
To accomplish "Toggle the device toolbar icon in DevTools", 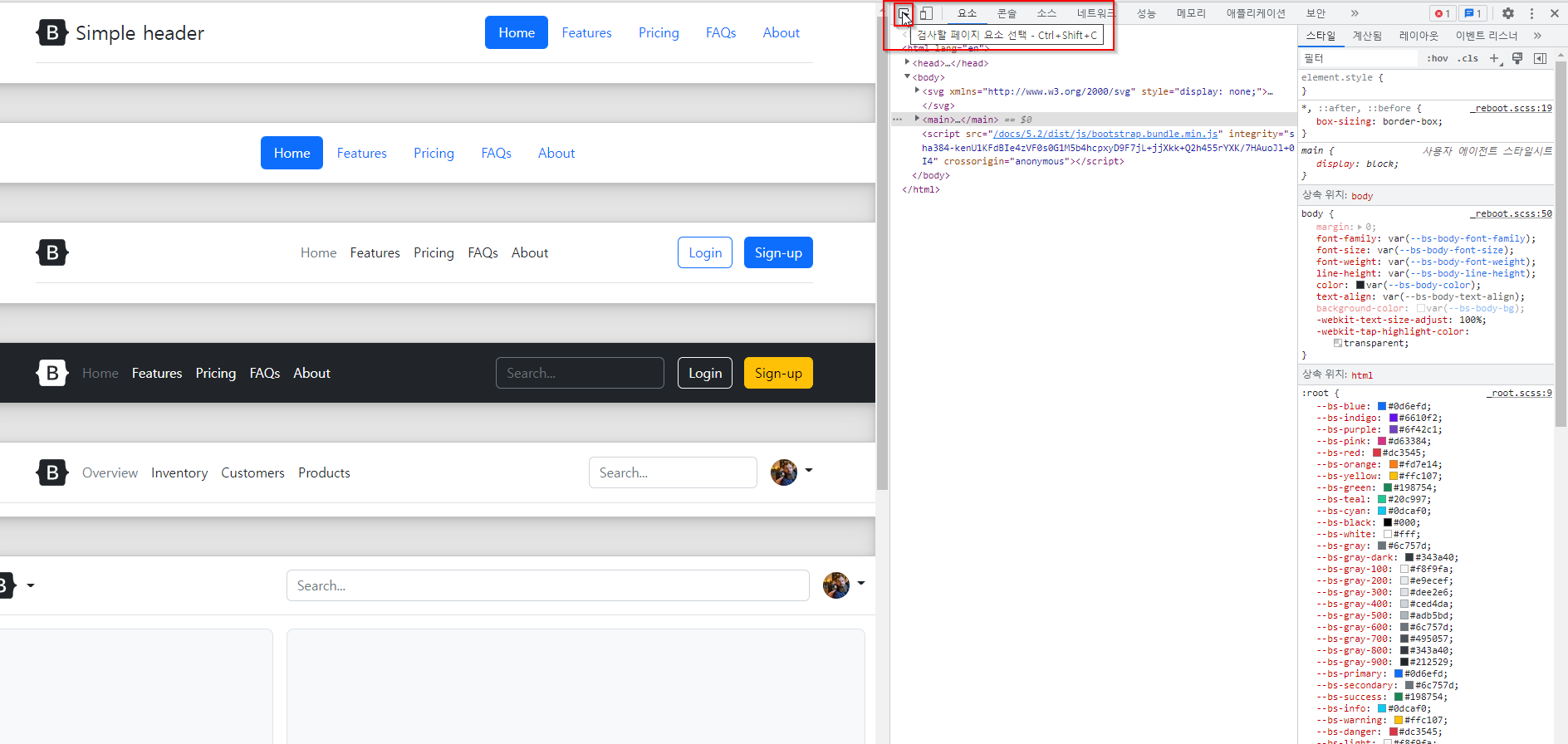I will 927,13.
